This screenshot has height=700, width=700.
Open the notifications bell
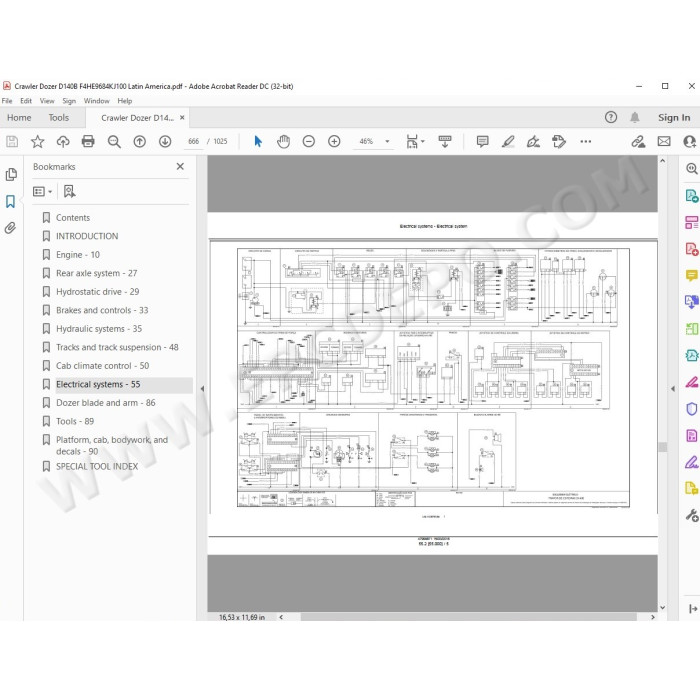pos(634,117)
